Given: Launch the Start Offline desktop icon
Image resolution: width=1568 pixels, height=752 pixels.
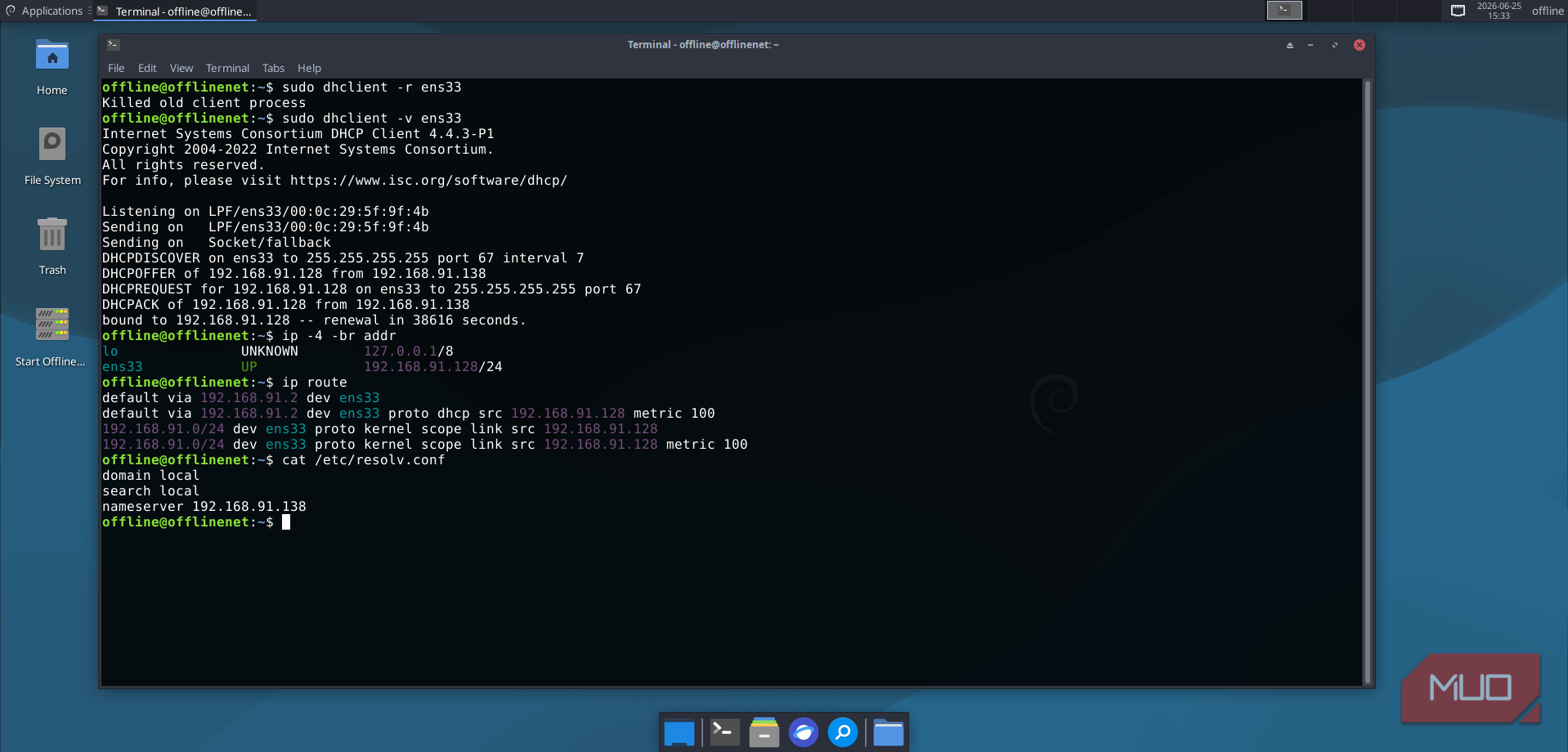Looking at the screenshot, I should [52, 325].
